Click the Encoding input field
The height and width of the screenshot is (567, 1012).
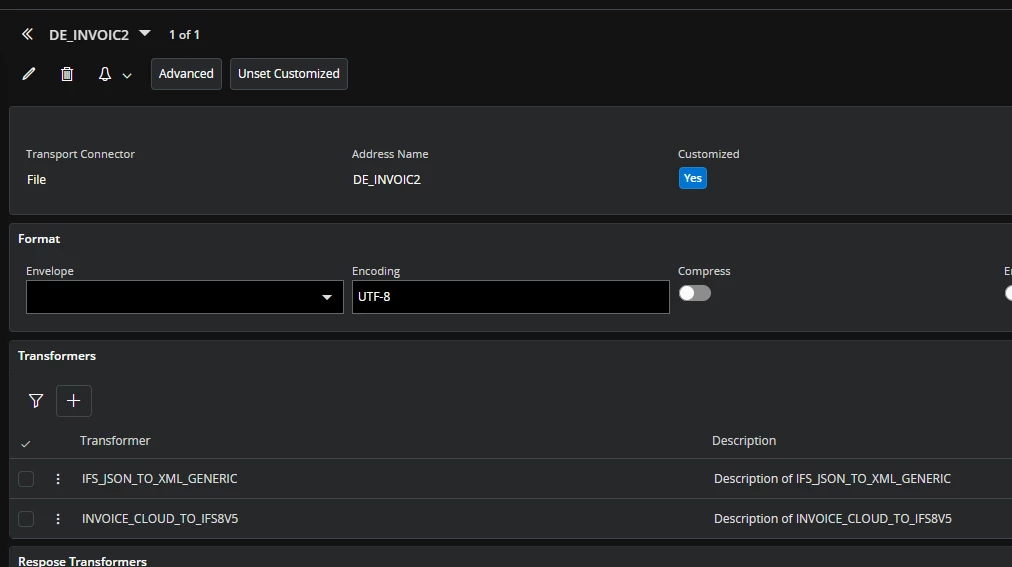pyautogui.click(x=510, y=297)
